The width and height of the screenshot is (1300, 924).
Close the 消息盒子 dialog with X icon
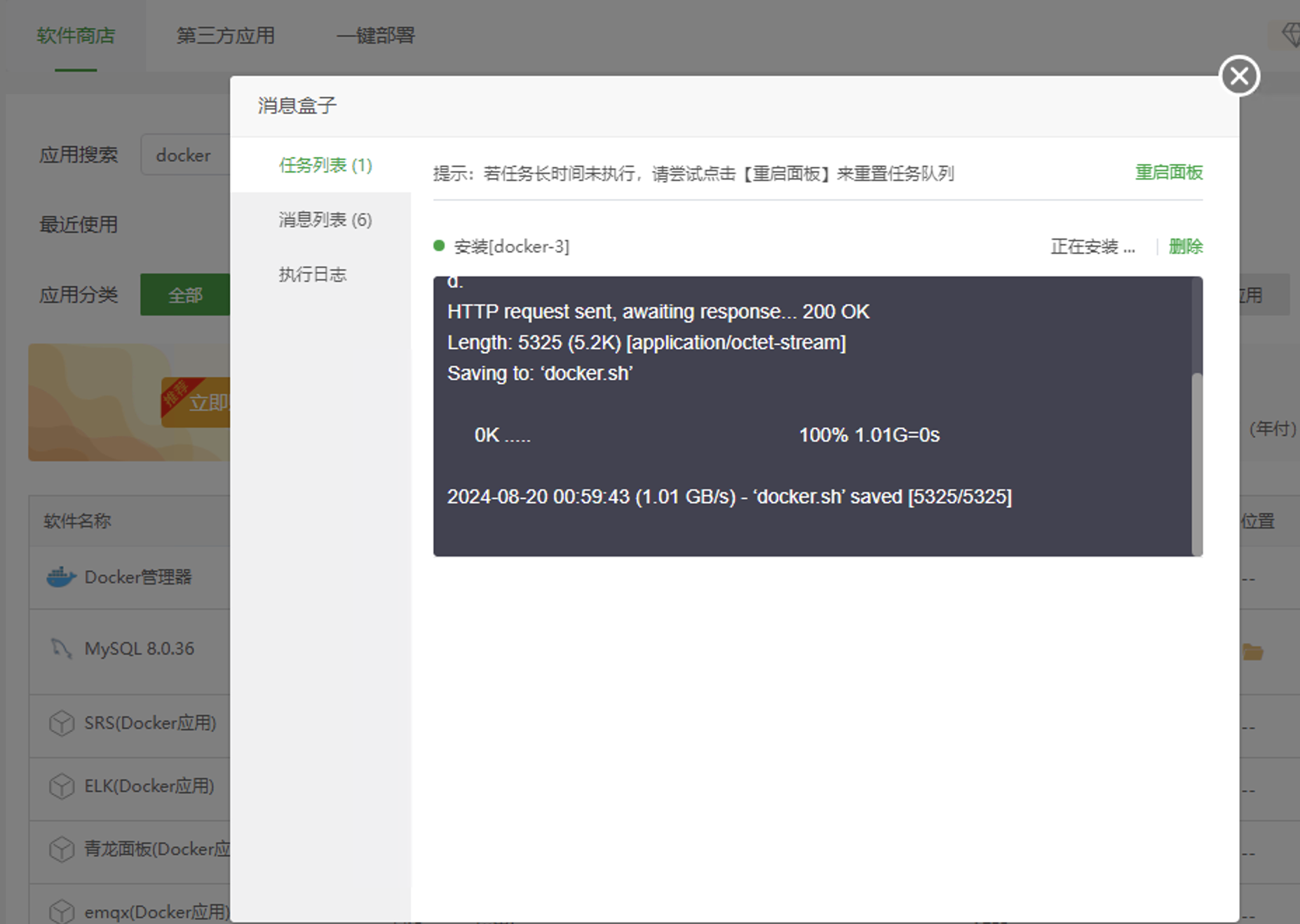click(1239, 76)
